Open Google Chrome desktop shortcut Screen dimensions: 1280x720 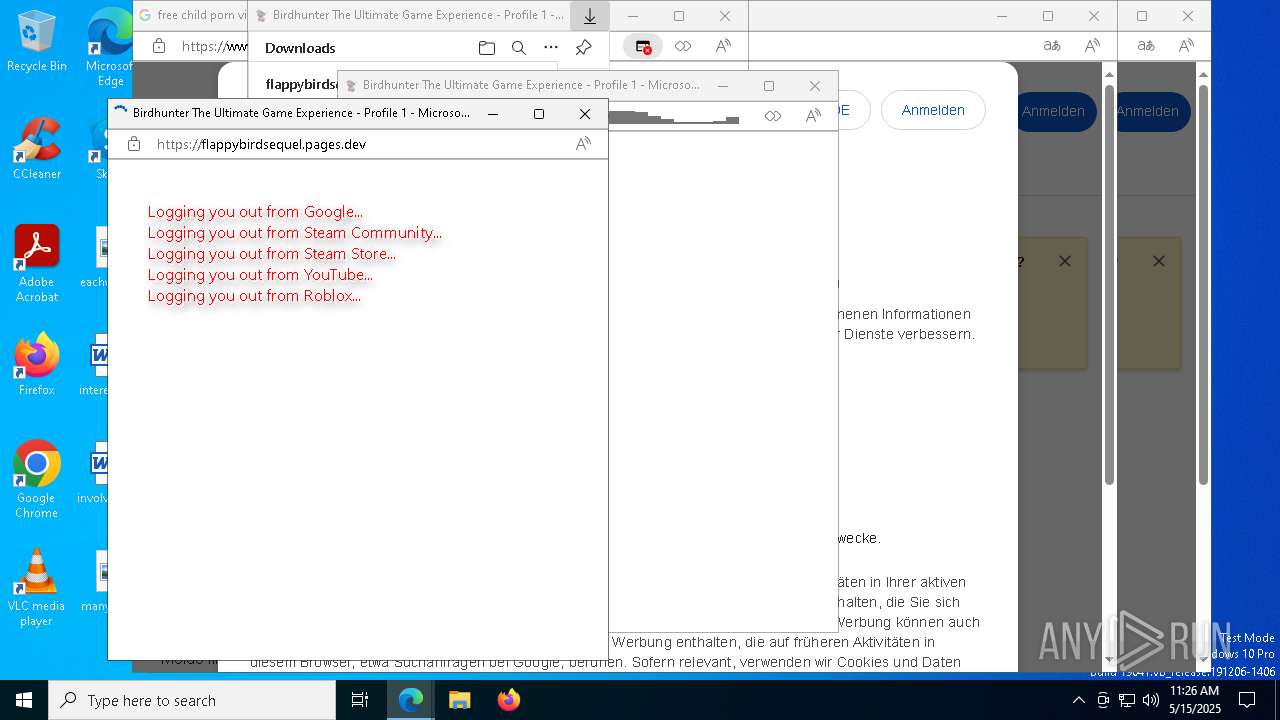[x=37, y=480]
